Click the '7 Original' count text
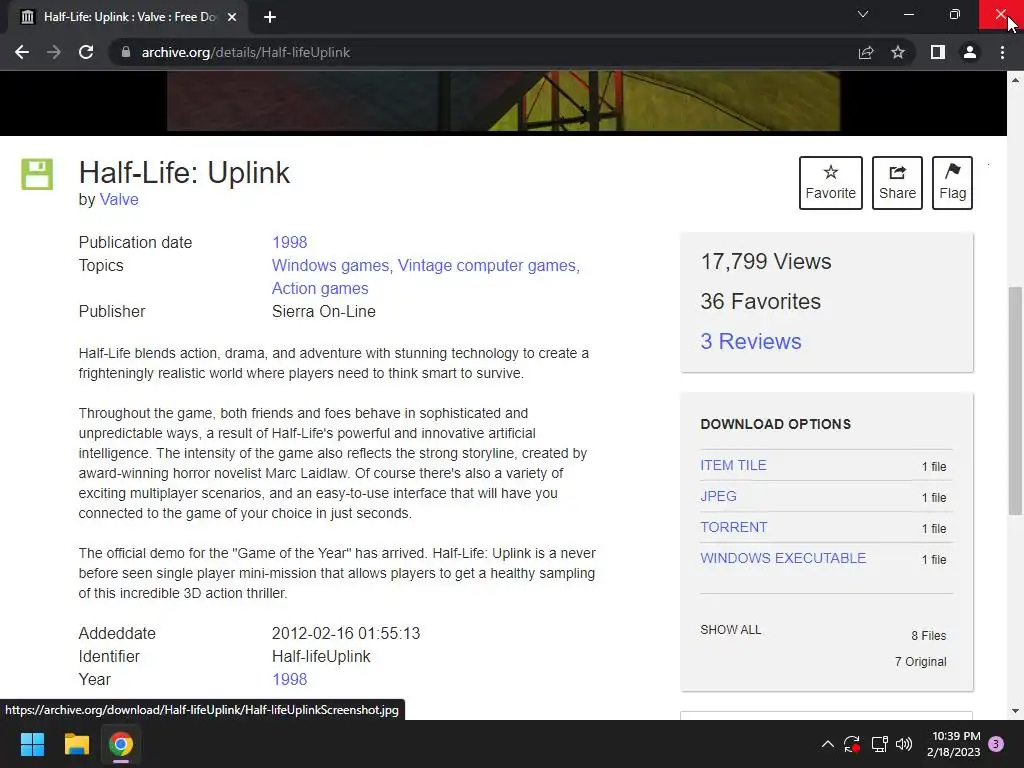1024x768 pixels. point(920,662)
